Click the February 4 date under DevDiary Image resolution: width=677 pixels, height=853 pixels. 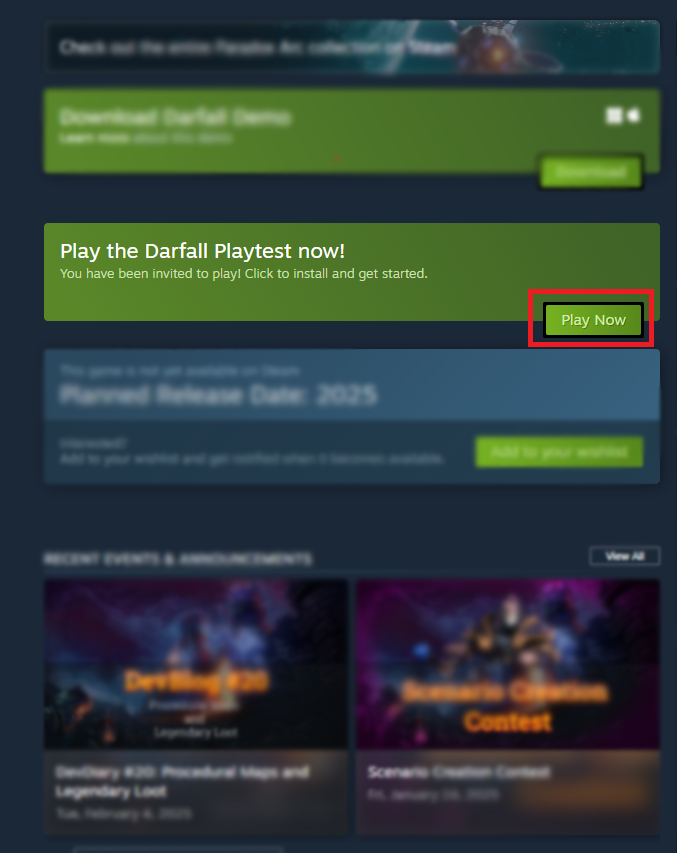pyautogui.click(x=124, y=813)
